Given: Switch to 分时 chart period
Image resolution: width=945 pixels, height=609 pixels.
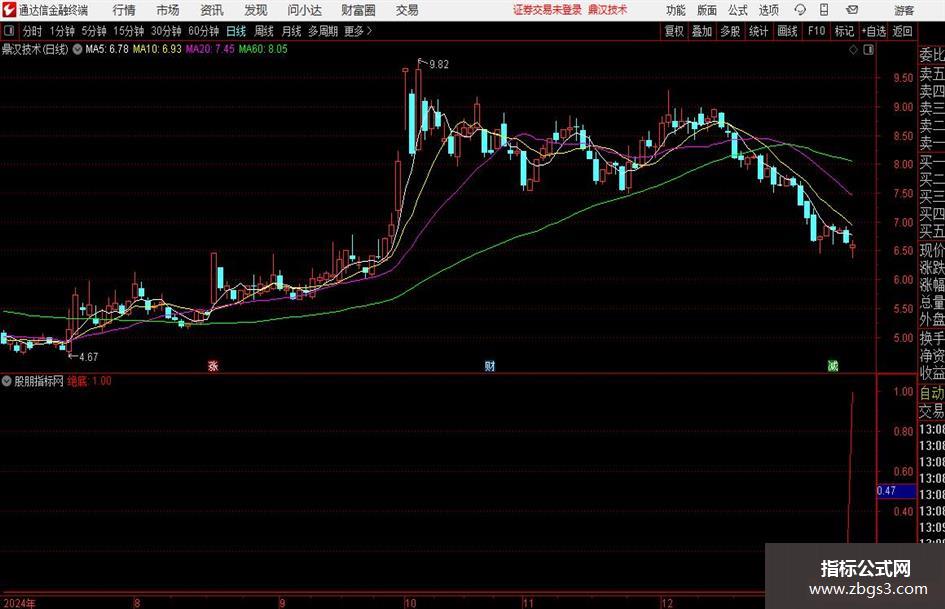Looking at the screenshot, I should pyautogui.click(x=32, y=31).
